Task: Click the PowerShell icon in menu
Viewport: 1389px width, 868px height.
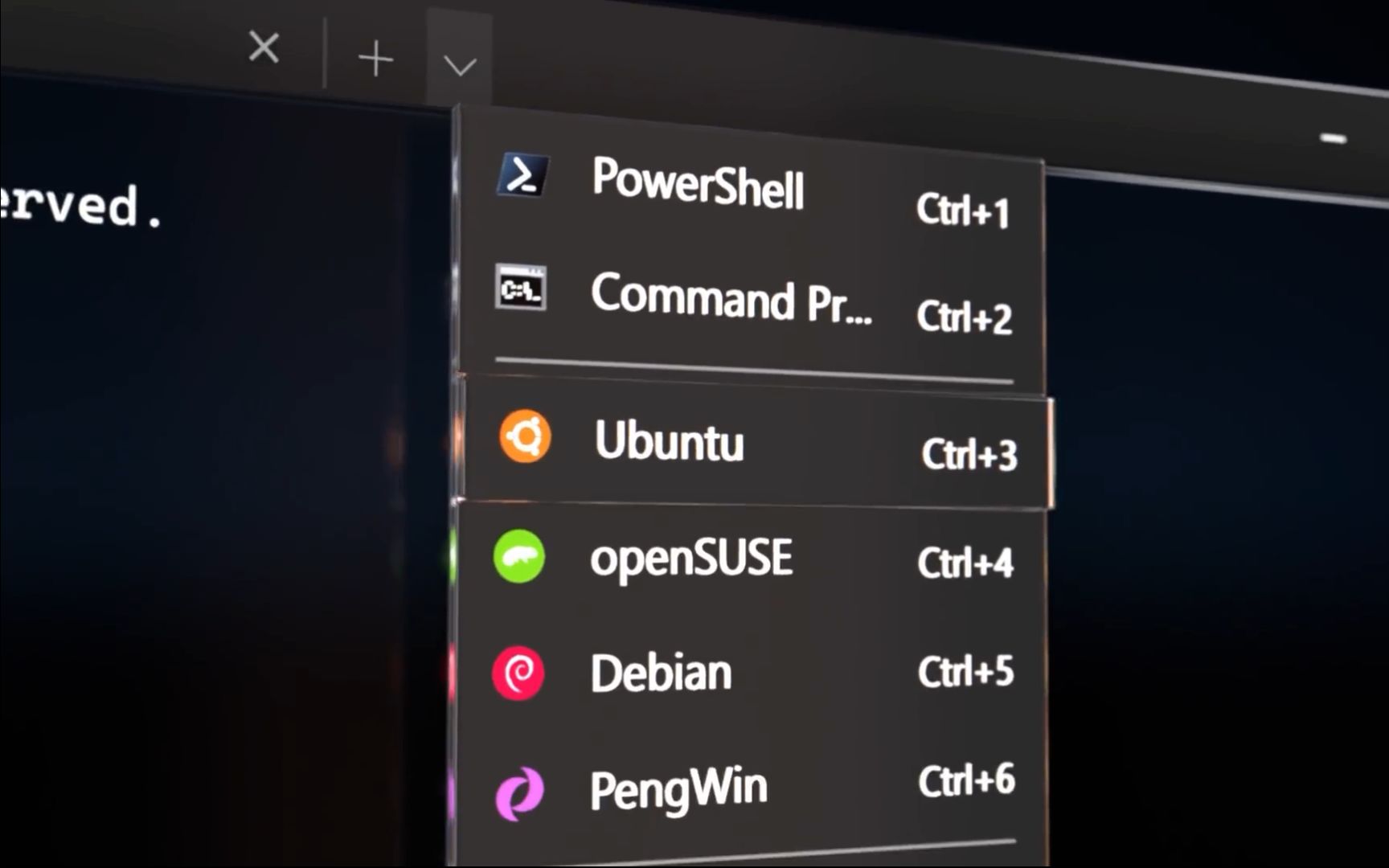Action: (522, 174)
